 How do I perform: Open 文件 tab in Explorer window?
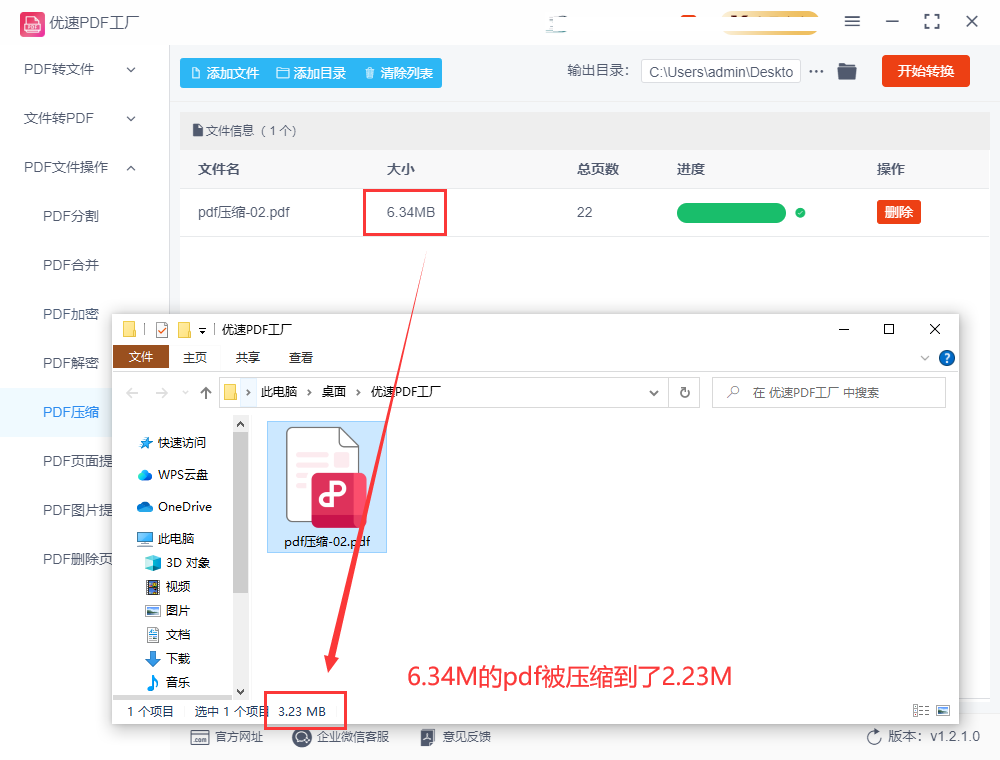(141, 357)
